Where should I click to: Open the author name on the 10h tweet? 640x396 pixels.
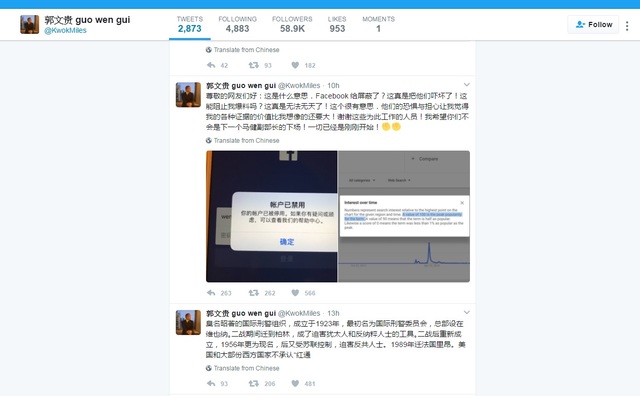[241, 86]
